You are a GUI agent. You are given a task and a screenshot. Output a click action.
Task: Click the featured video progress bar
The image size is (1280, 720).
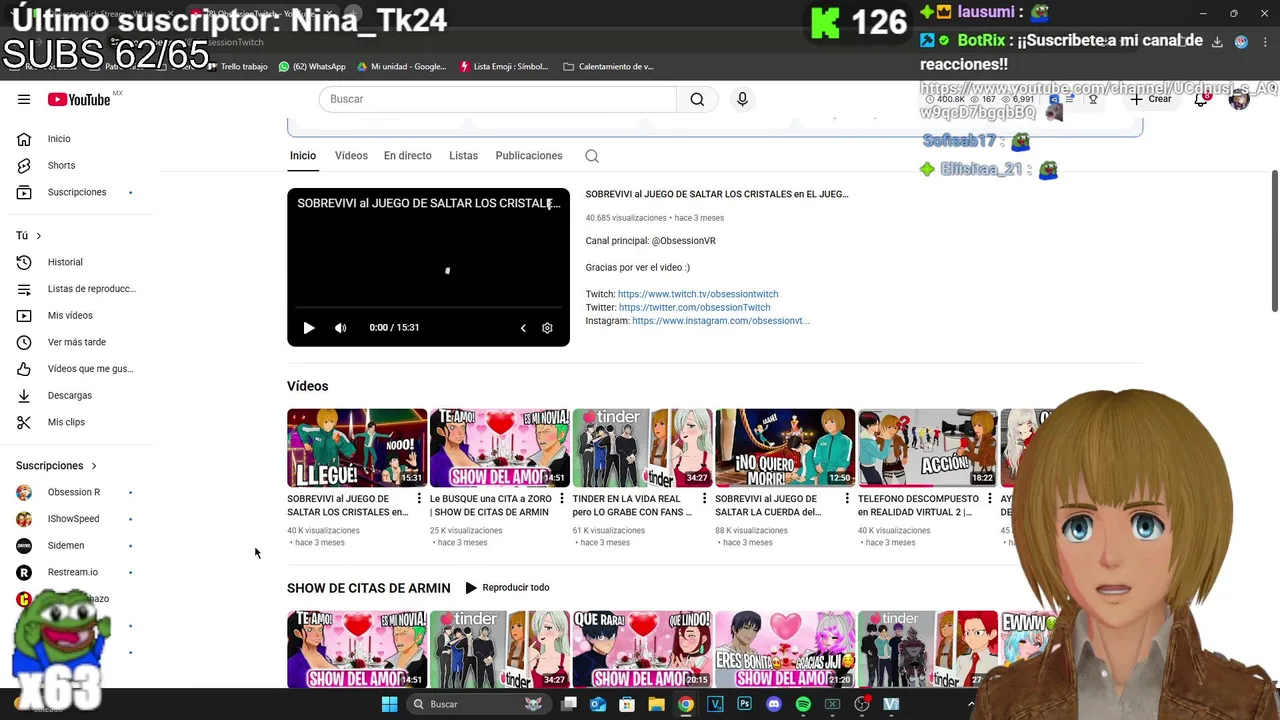[x=428, y=307]
